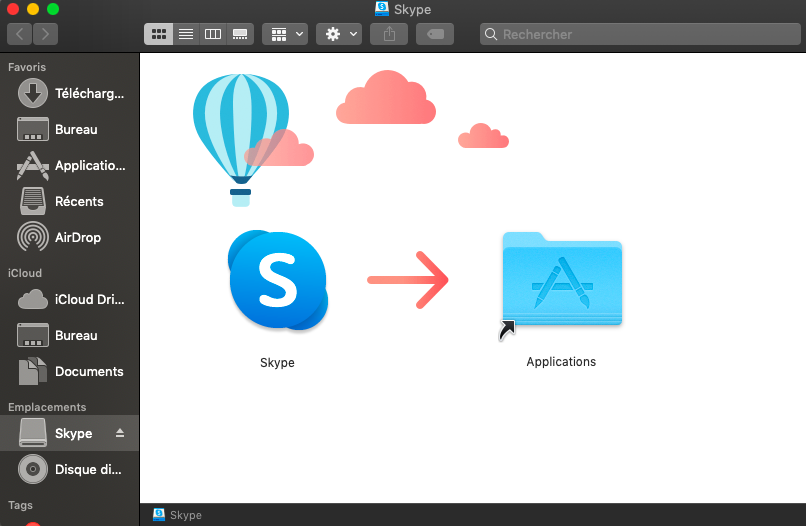Viewport: 806px width, 526px height.
Task: Open the gear action menu
Action: (339, 34)
